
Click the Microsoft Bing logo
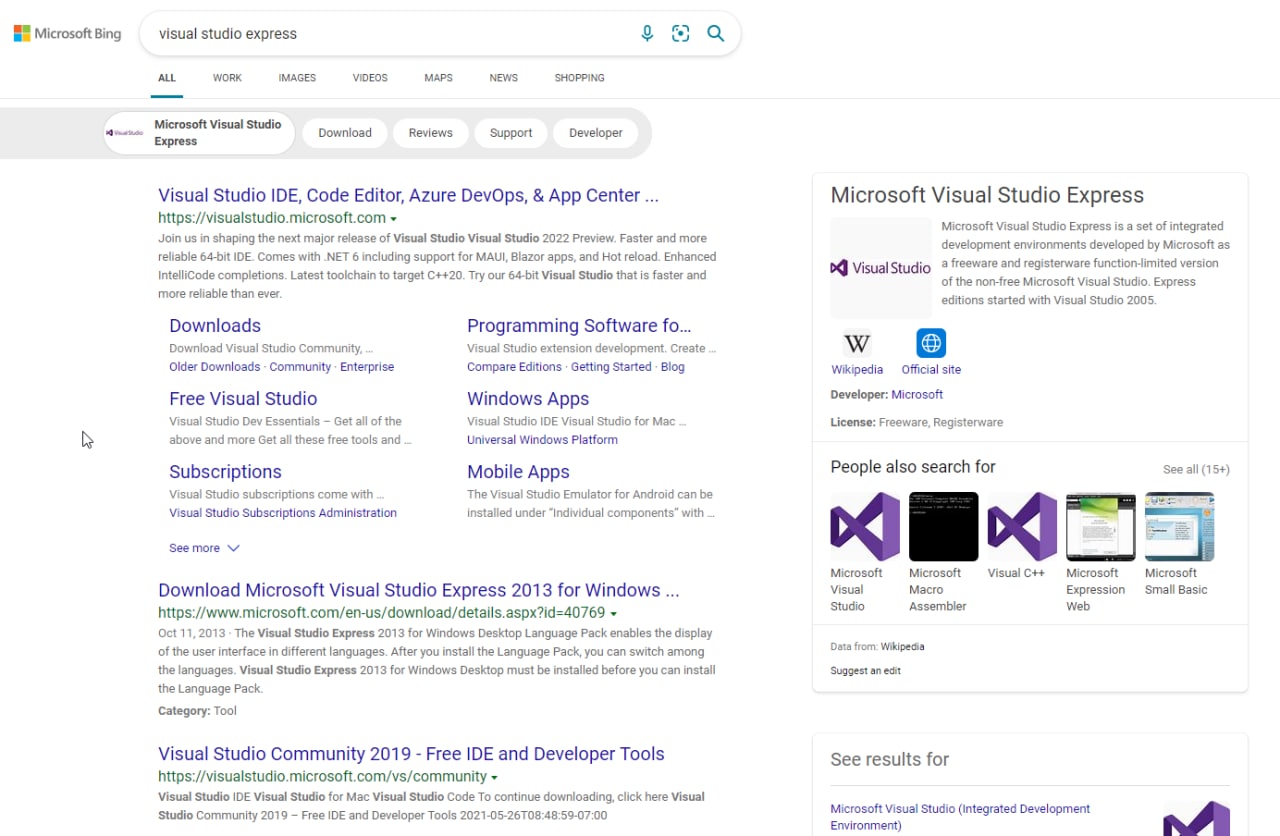point(67,34)
